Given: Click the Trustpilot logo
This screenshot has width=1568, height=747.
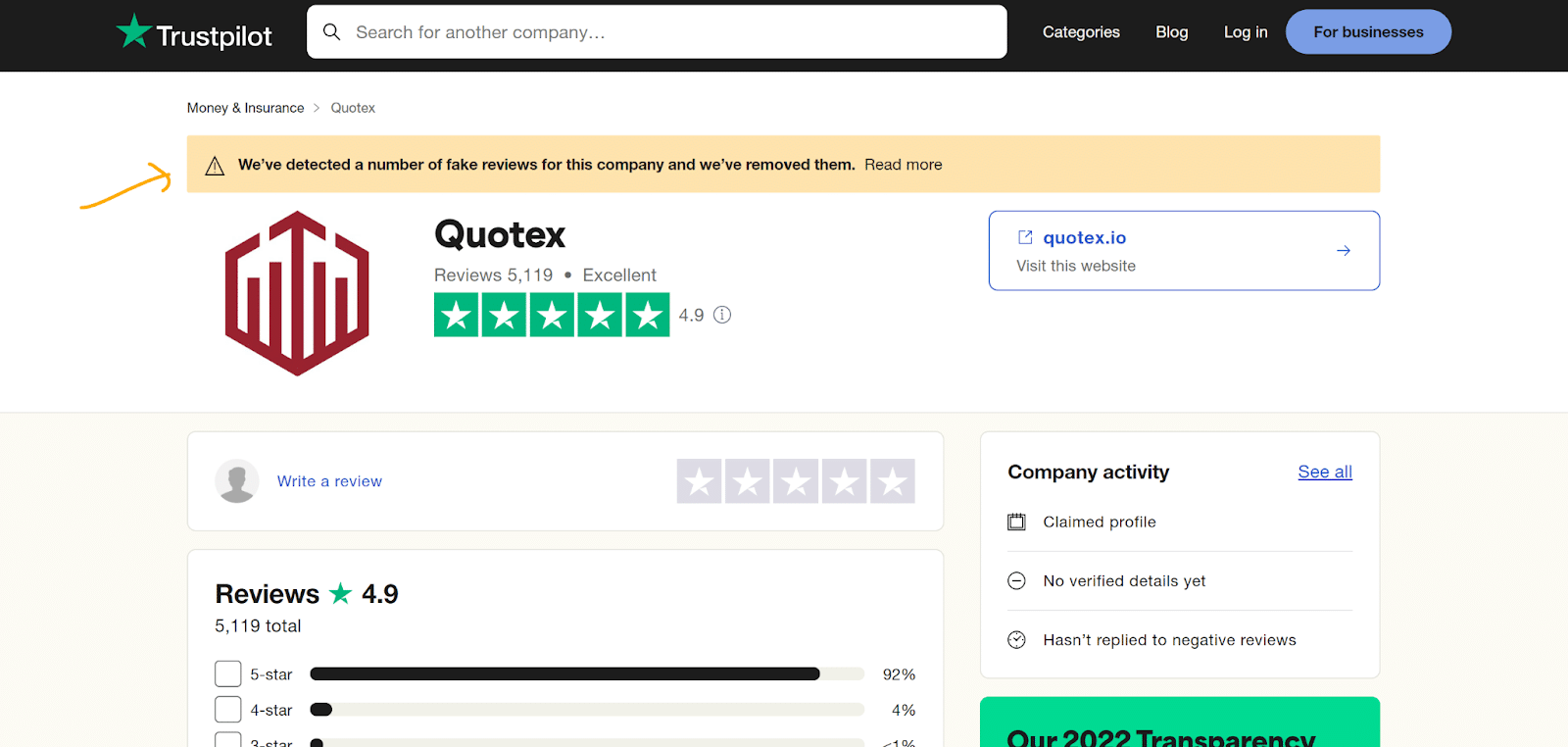Looking at the screenshot, I should pos(194,32).
